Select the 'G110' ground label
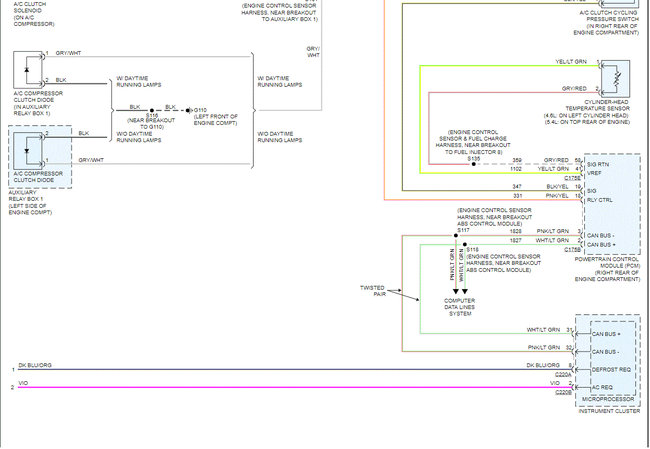The height and width of the screenshot is (449, 650). coord(200,110)
